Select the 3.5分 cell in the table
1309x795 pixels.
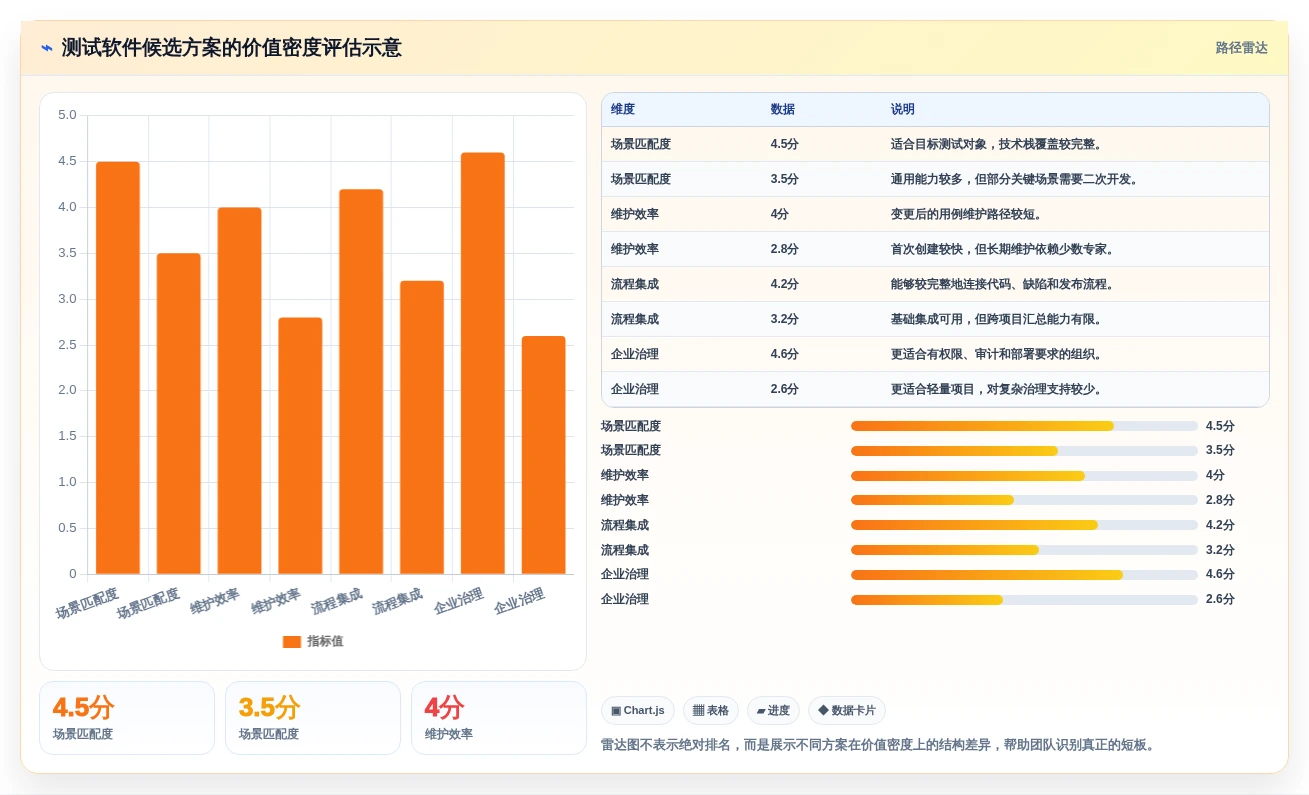(x=785, y=179)
